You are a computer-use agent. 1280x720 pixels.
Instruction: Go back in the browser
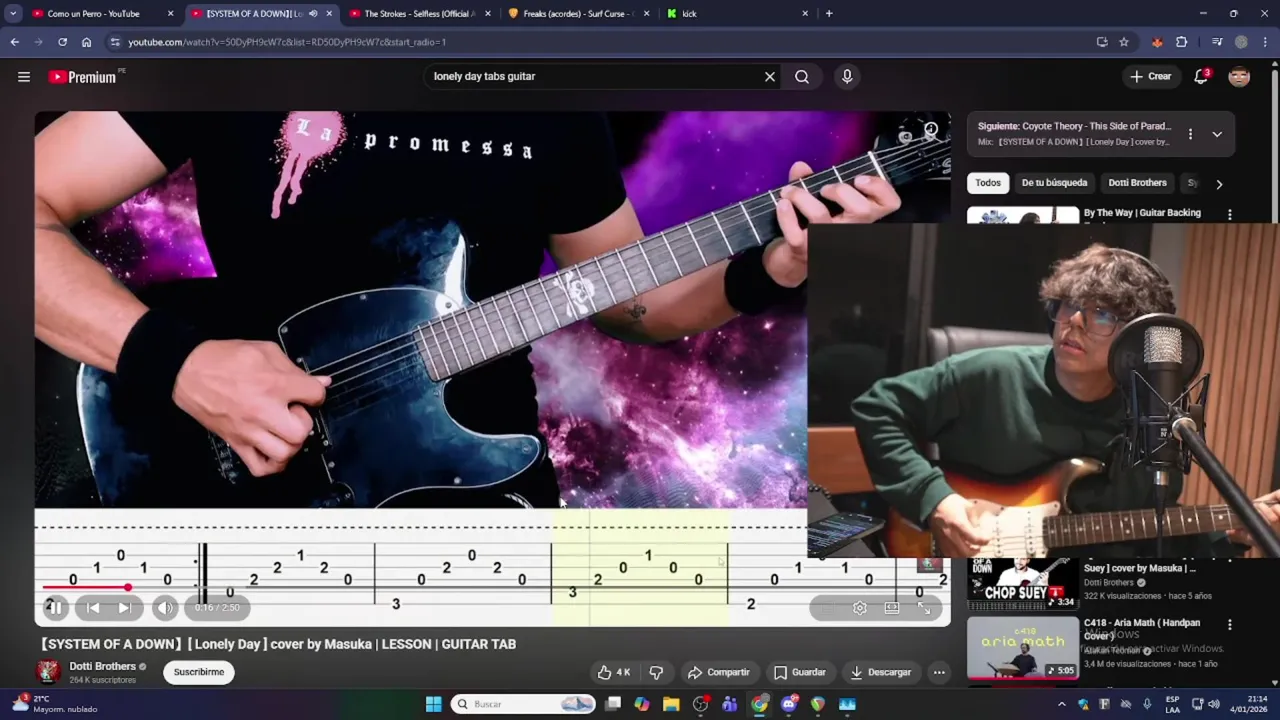coord(14,42)
